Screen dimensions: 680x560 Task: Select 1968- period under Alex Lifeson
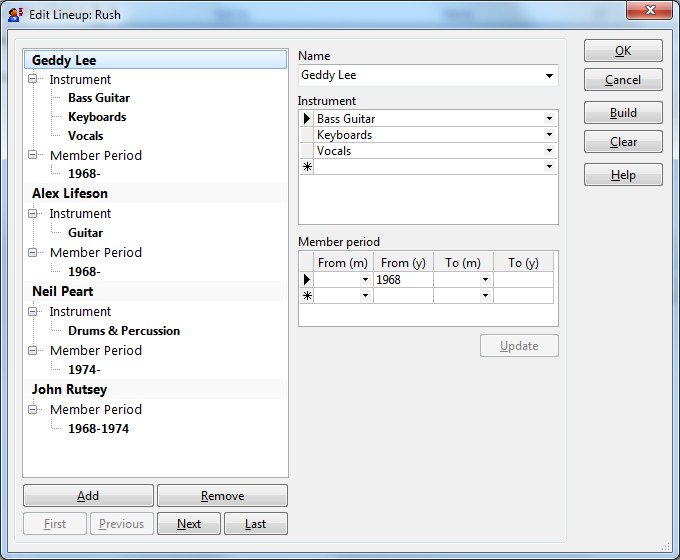click(x=84, y=272)
